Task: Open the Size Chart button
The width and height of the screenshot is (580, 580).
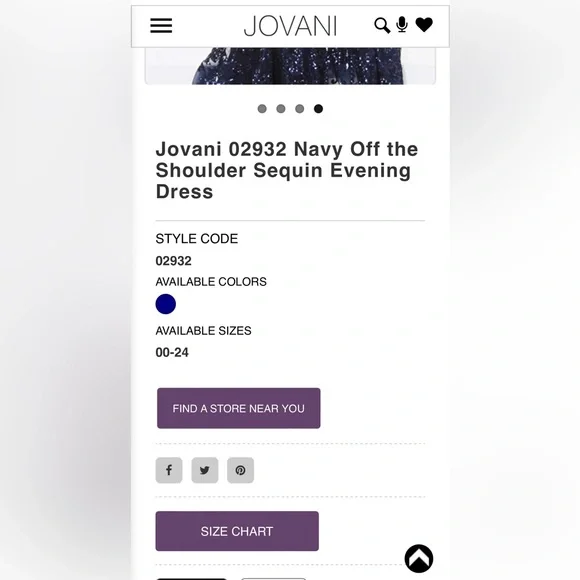Action: coord(237,531)
